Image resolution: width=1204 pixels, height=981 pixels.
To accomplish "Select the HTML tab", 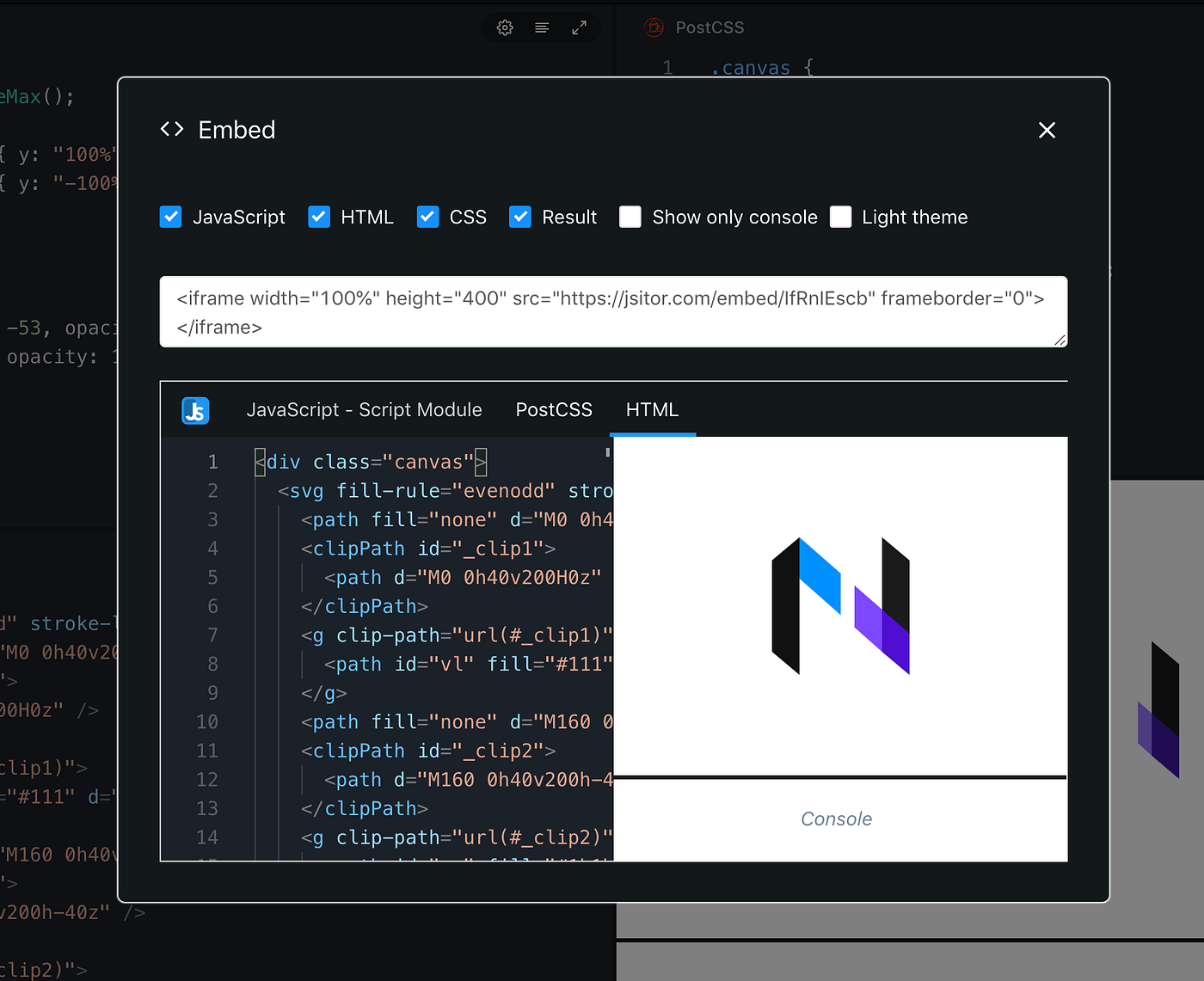I will pyautogui.click(x=652, y=410).
